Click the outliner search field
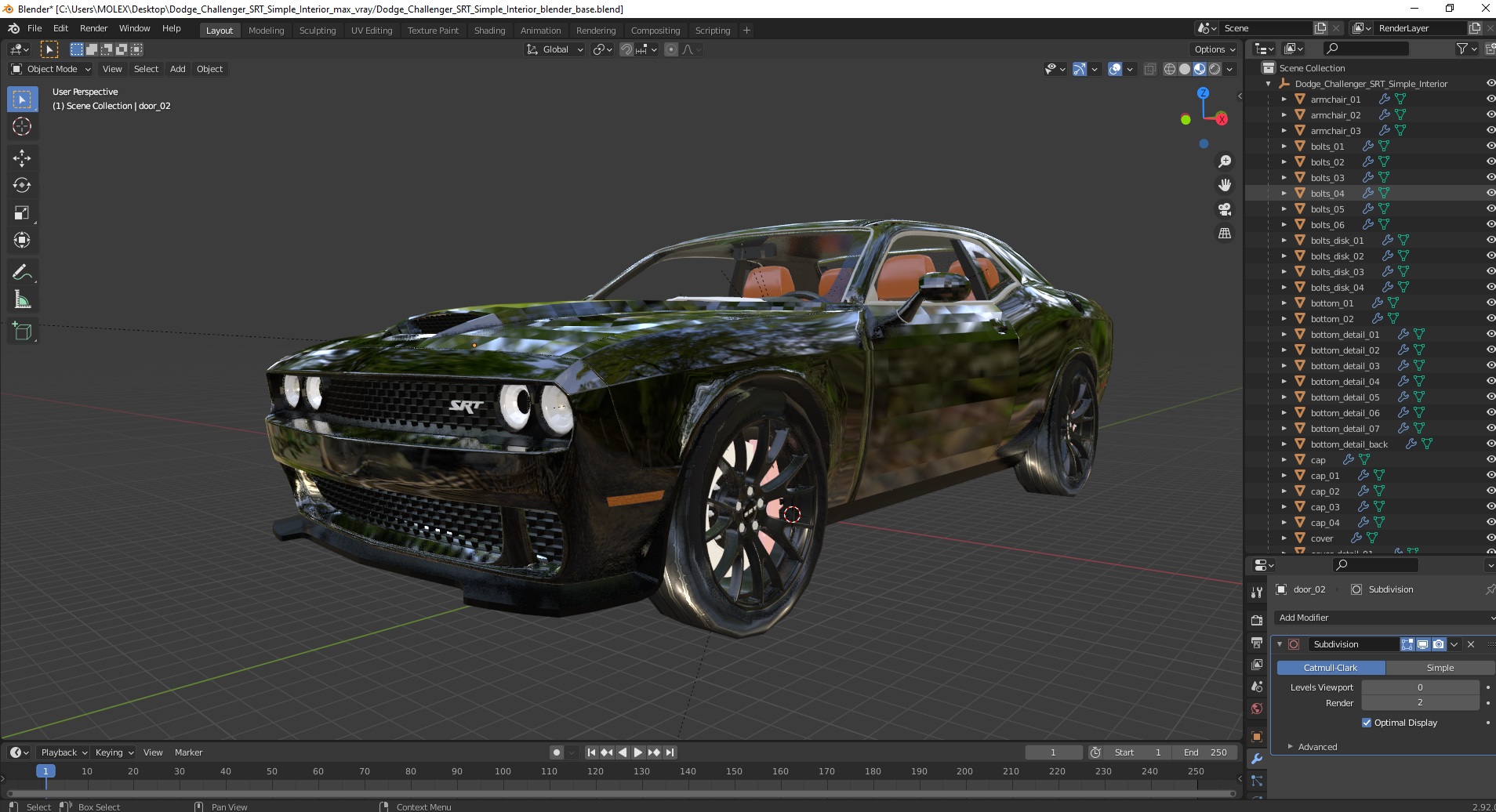 (x=1364, y=49)
